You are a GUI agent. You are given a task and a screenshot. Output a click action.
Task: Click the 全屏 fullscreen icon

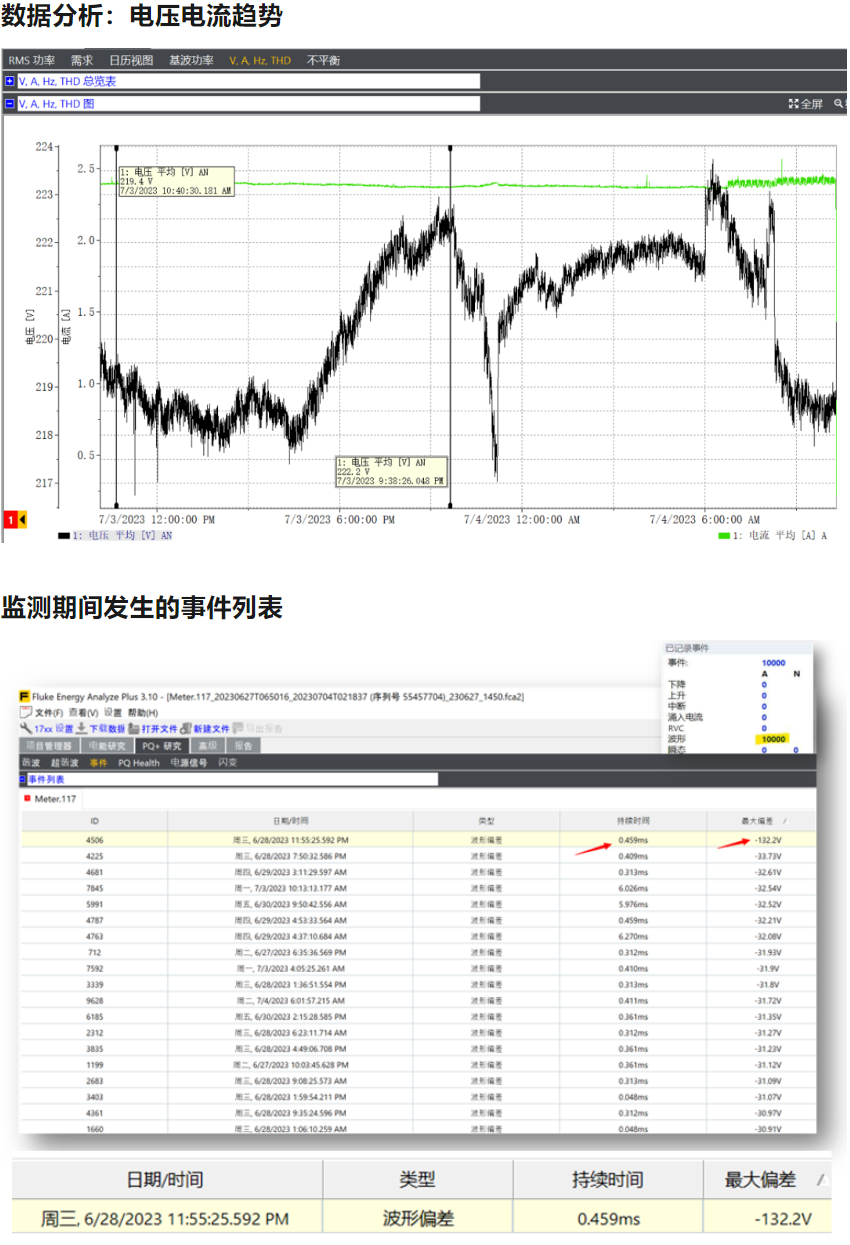tap(793, 104)
